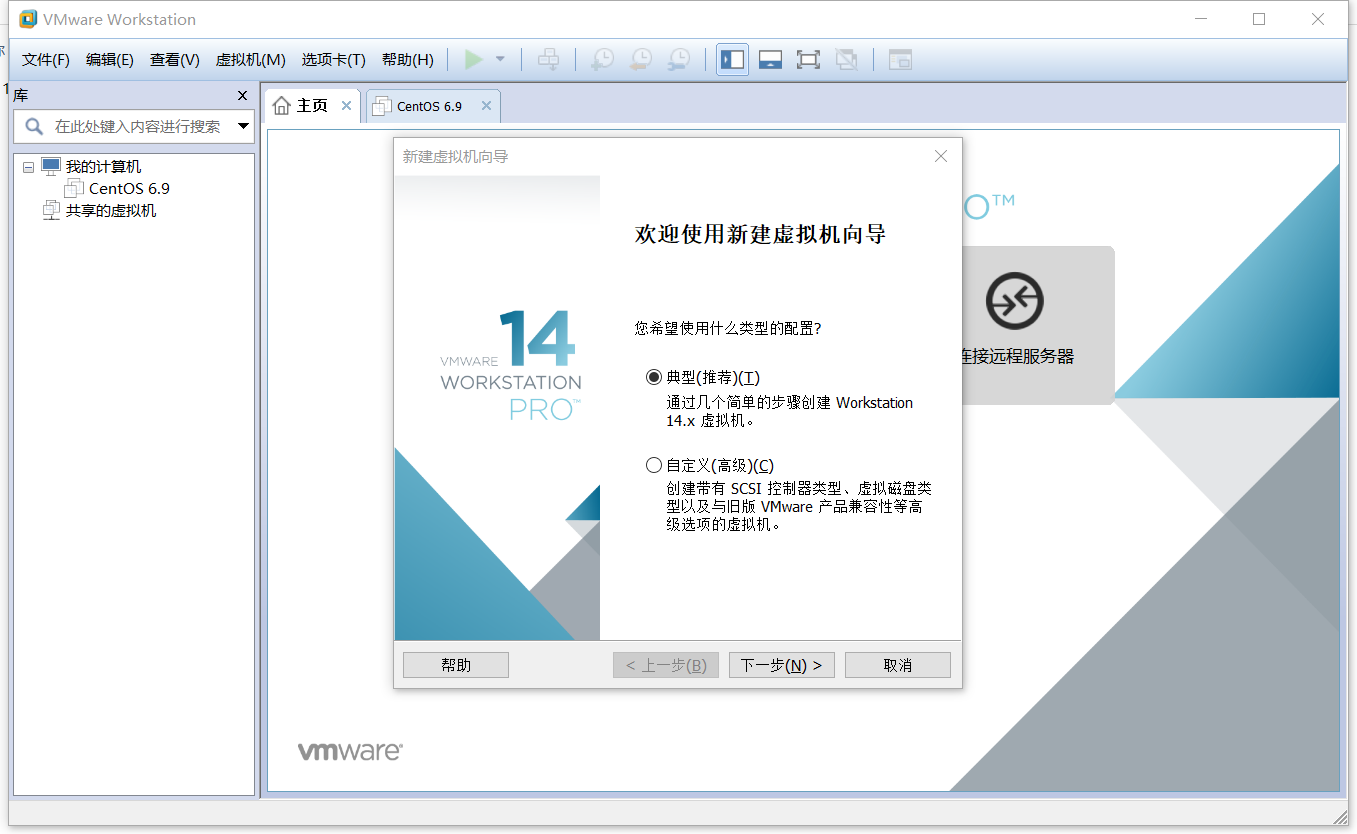Open the 查看(V) menu
This screenshot has width=1357, height=834.
pyautogui.click(x=175, y=60)
